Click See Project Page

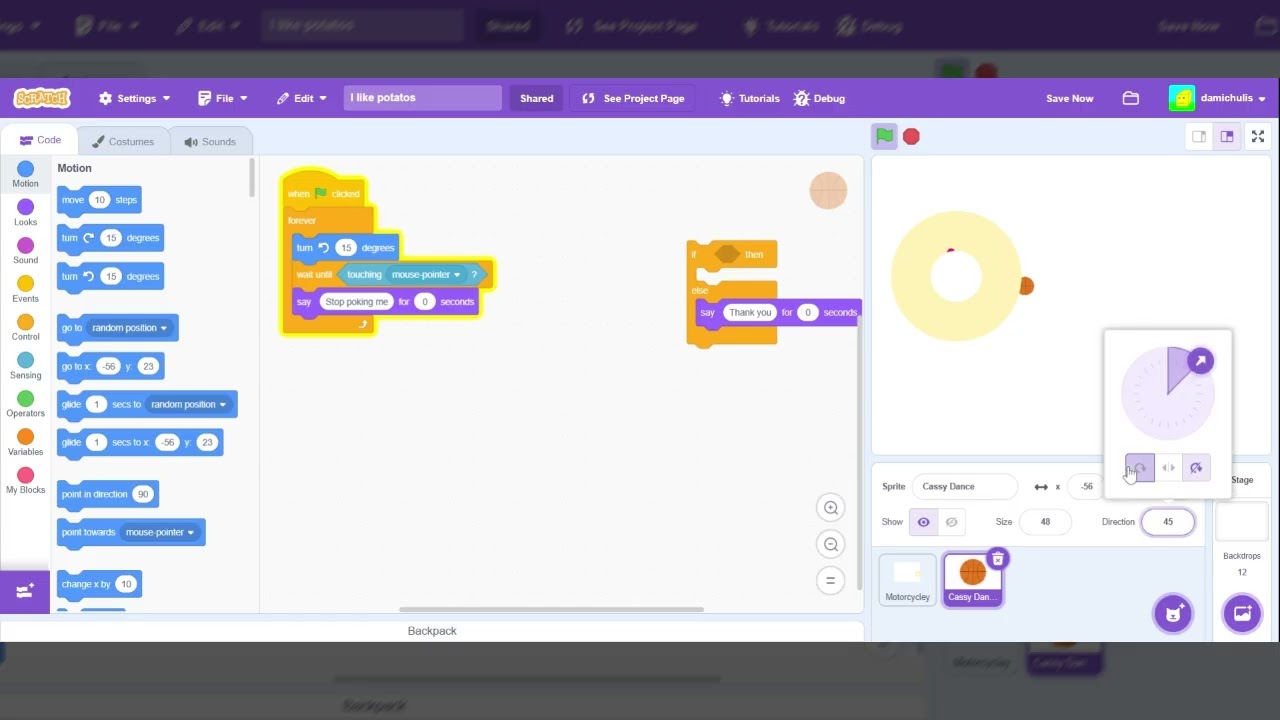pyautogui.click(x=634, y=98)
